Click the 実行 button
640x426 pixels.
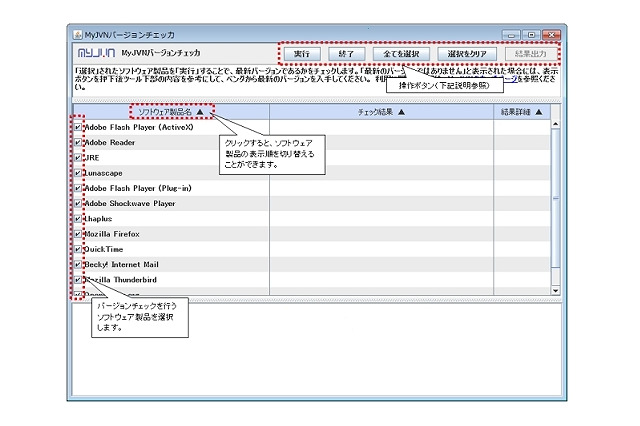302,53
